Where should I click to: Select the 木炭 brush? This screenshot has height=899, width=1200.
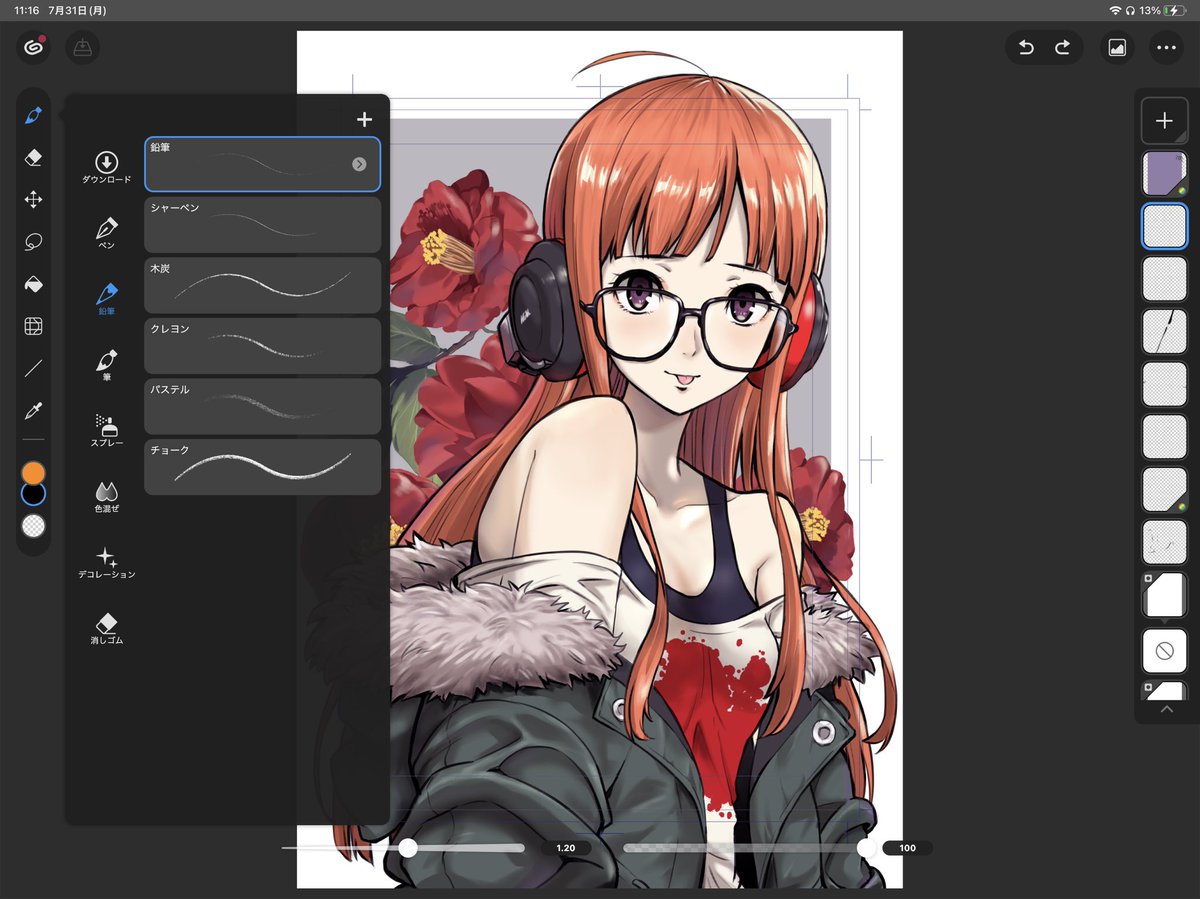262,285
